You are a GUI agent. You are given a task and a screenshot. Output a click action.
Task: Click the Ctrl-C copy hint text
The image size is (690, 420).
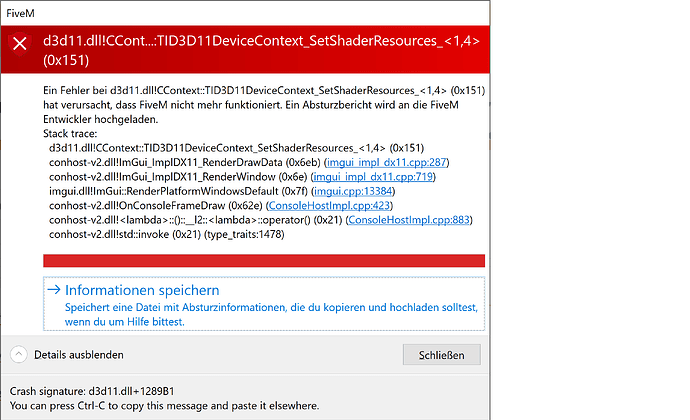pyautogui.click(x=165, y=405)
